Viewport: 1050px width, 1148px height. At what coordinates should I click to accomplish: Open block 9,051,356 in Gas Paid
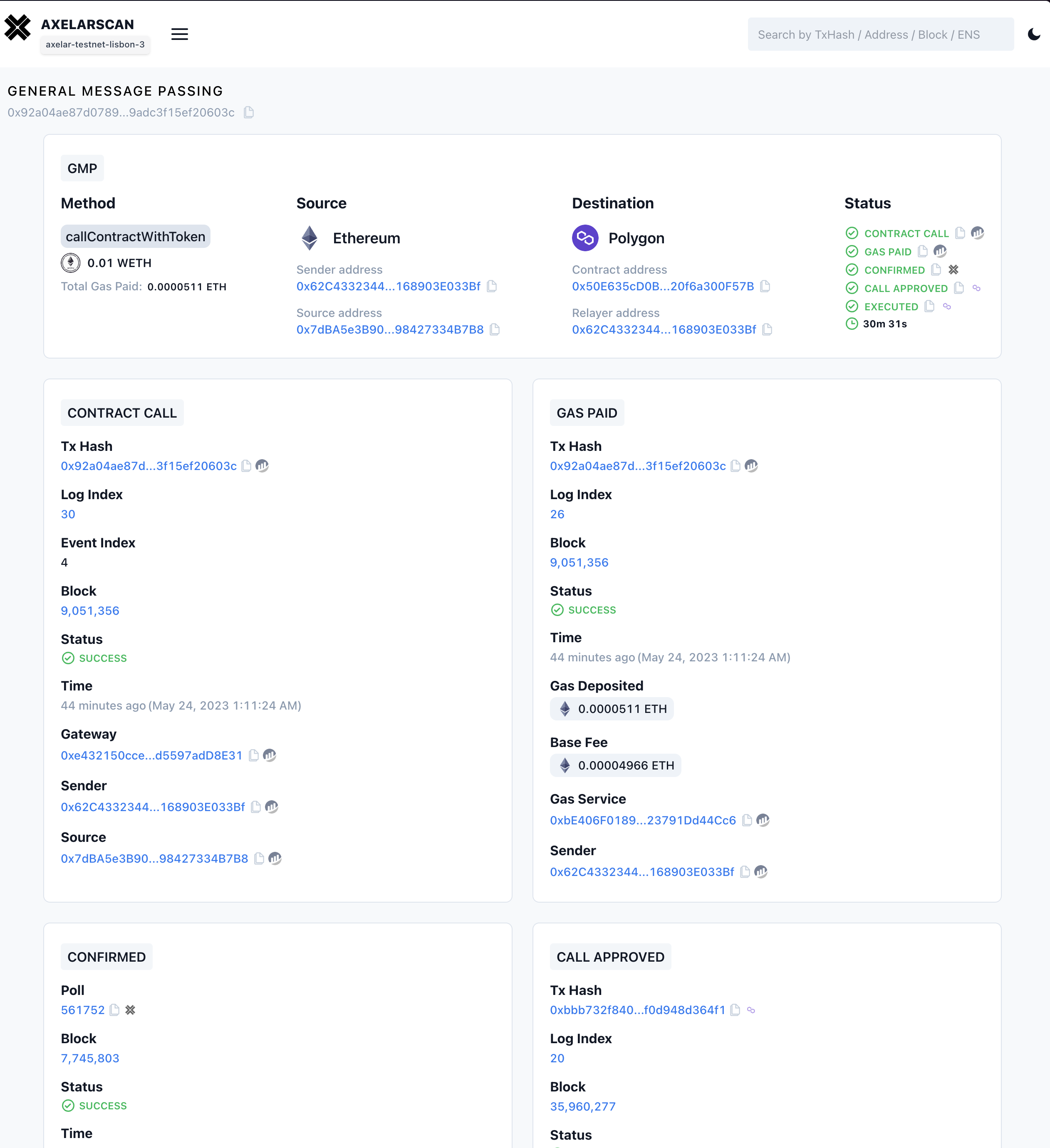point(579,562)
